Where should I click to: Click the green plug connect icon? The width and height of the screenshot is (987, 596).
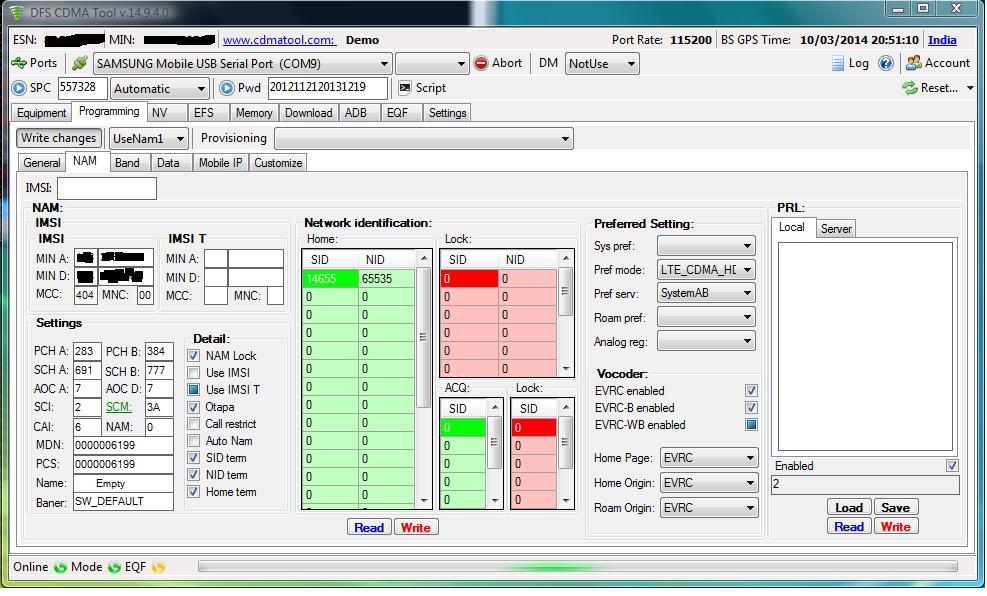point(79,63)
